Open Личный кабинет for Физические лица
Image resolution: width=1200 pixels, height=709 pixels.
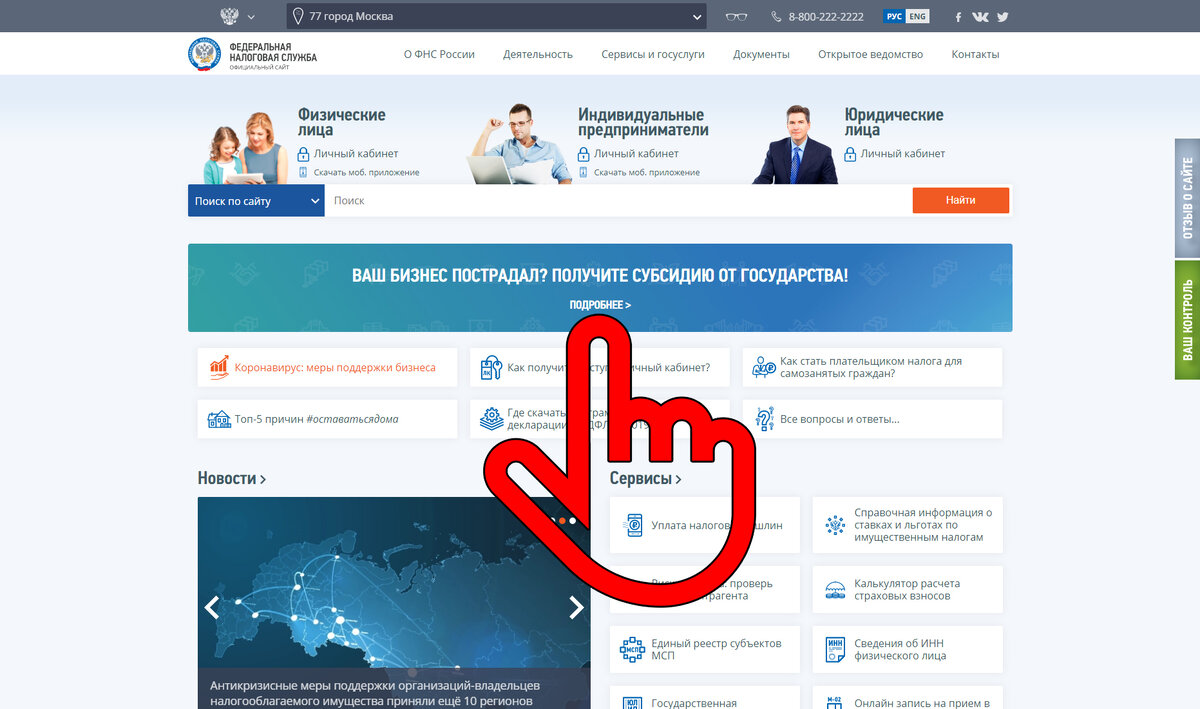coord(356,154)
